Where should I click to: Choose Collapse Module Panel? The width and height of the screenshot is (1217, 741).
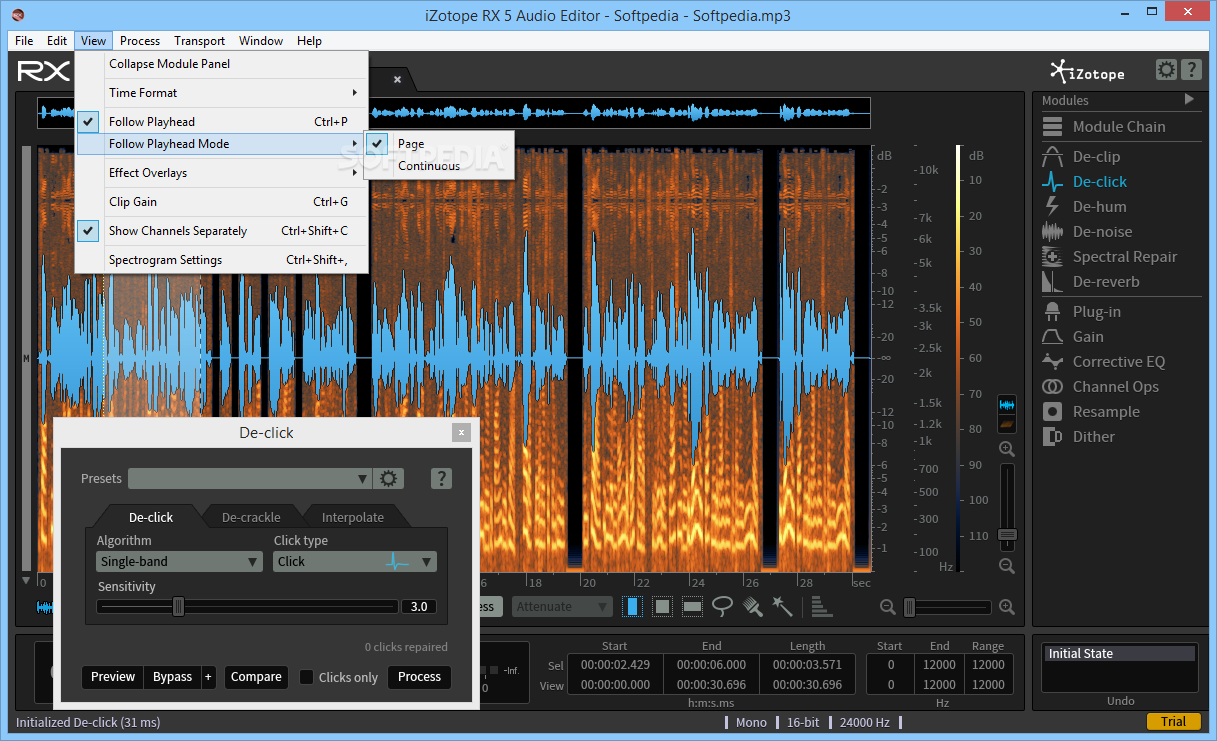(x=223, y=64)
